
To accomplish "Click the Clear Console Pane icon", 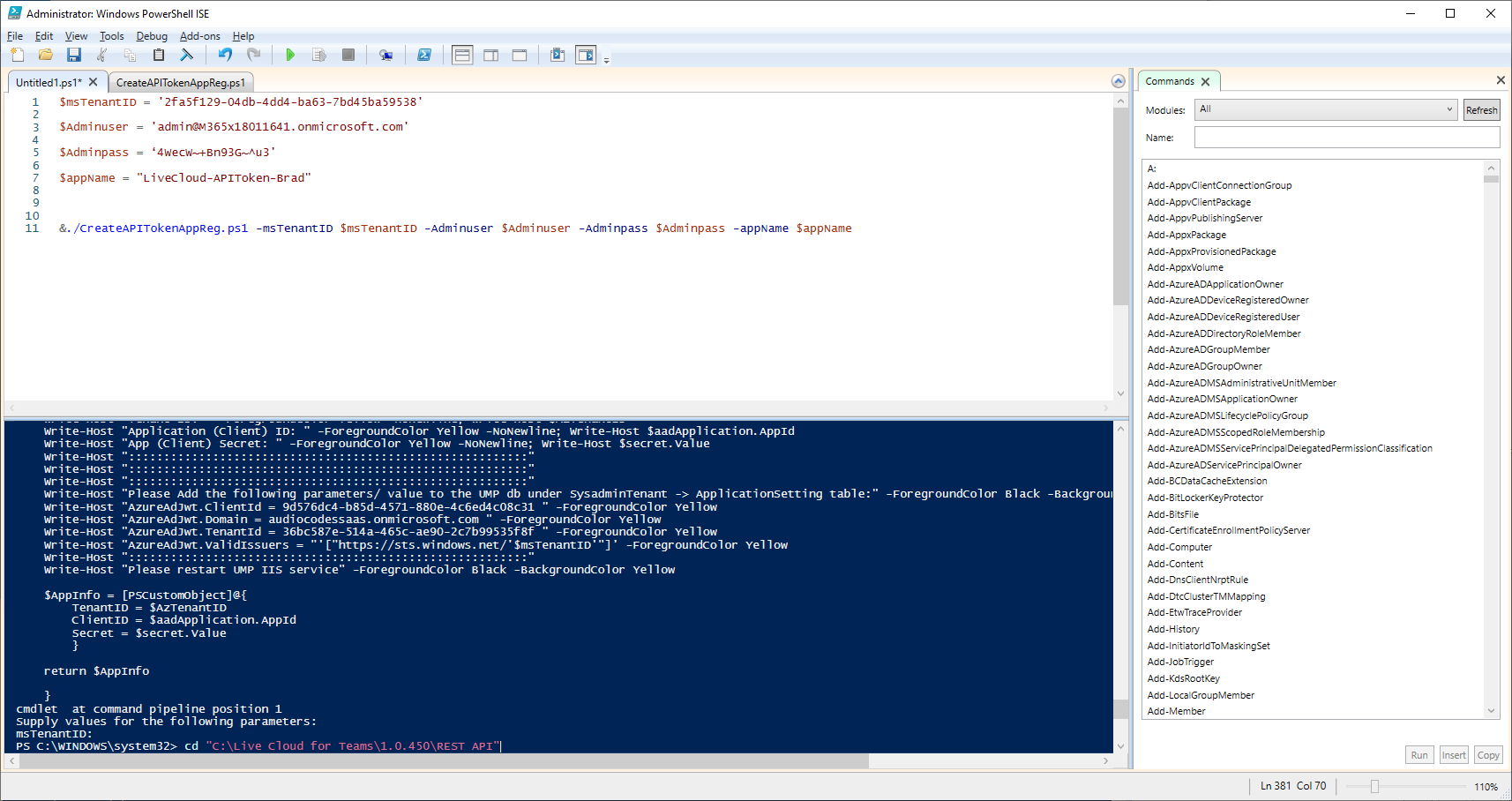I will tap(187, 55).
